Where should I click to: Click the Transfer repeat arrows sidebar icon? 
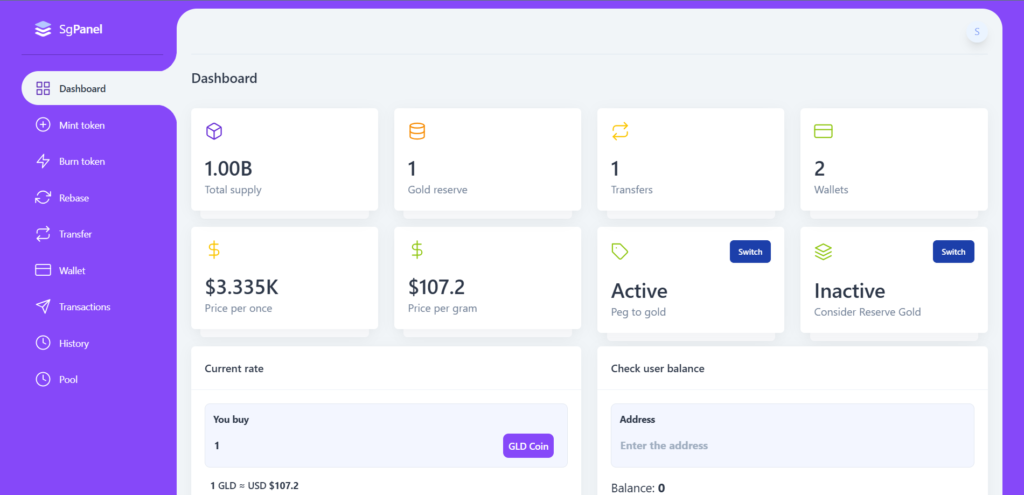[x=43, y=234]
